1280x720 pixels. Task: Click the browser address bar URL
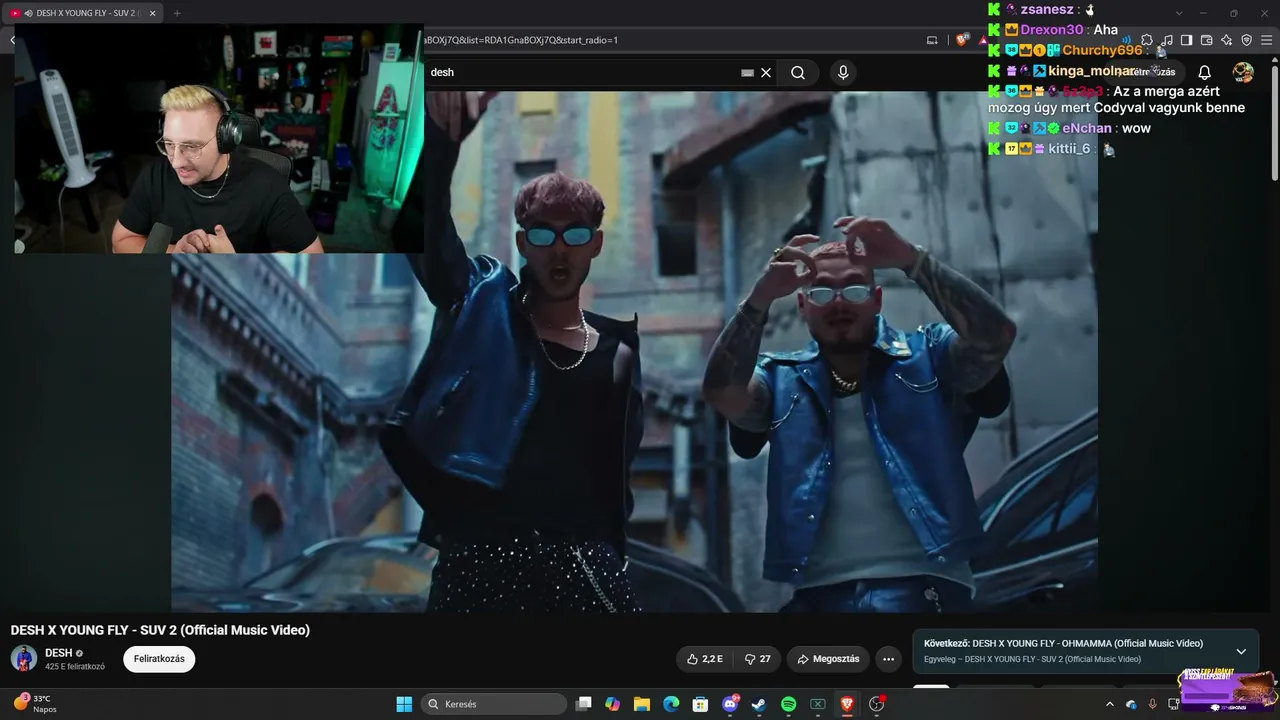tap(520, 40)
